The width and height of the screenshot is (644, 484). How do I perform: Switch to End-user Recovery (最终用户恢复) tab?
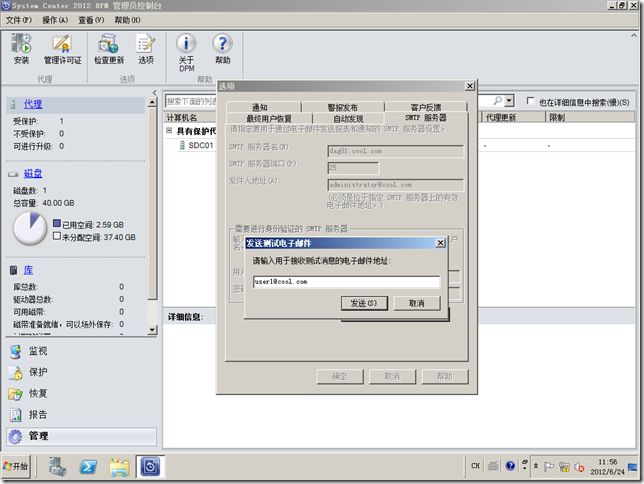[x=269, y=119]
